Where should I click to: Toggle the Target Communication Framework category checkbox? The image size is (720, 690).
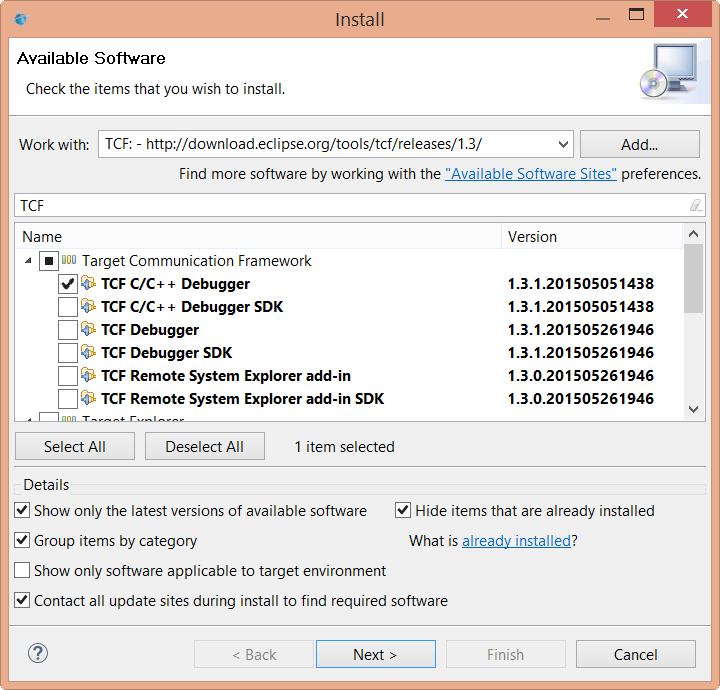49,261
